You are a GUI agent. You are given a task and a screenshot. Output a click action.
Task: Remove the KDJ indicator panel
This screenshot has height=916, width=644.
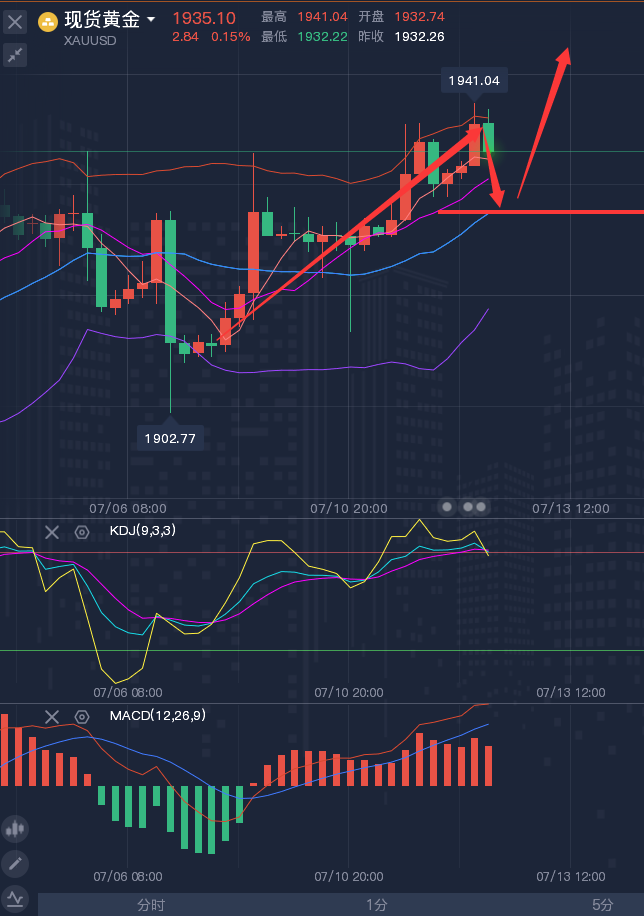click(53, 532)
